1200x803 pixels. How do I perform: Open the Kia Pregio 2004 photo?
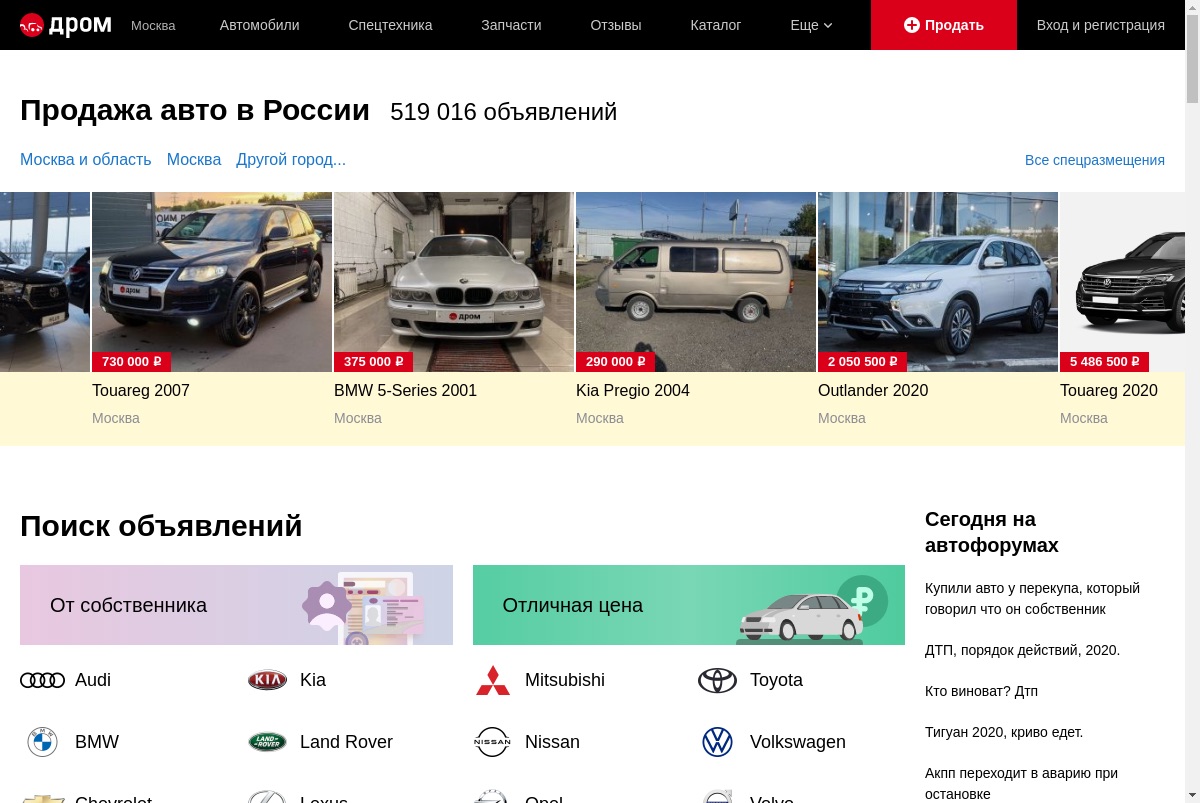coord(696,282)
